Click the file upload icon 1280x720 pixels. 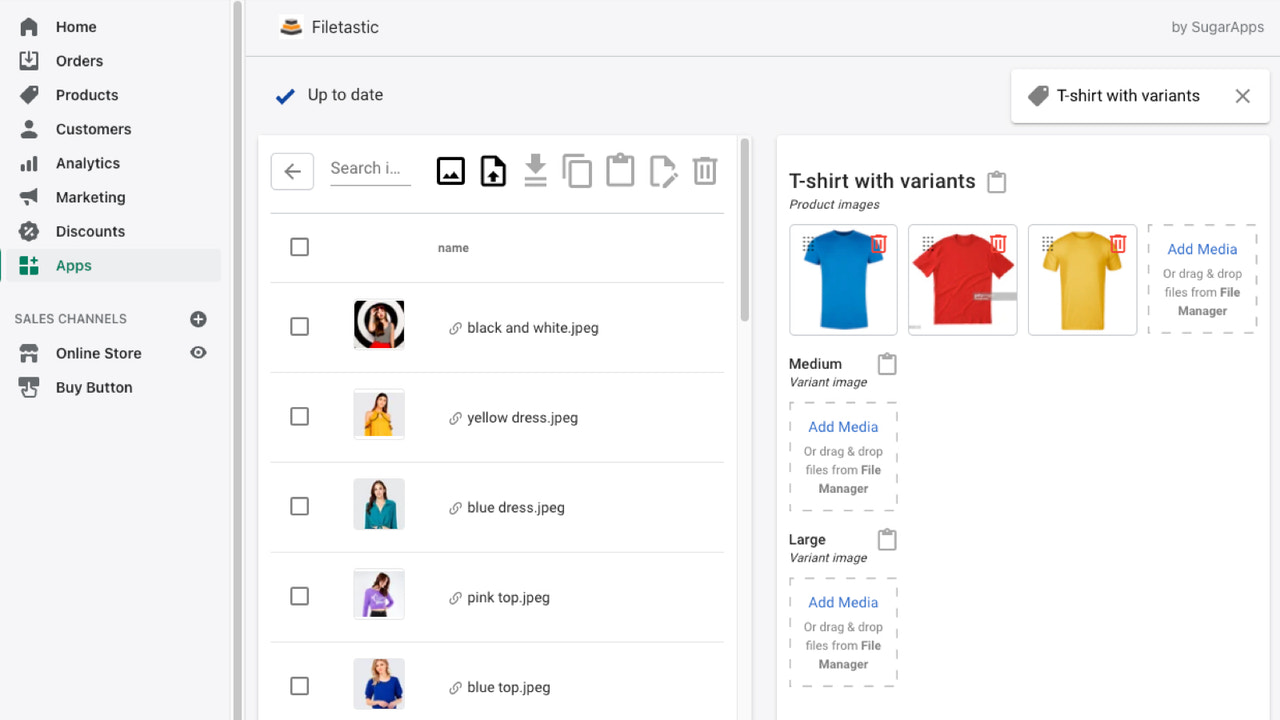point(493,170)
